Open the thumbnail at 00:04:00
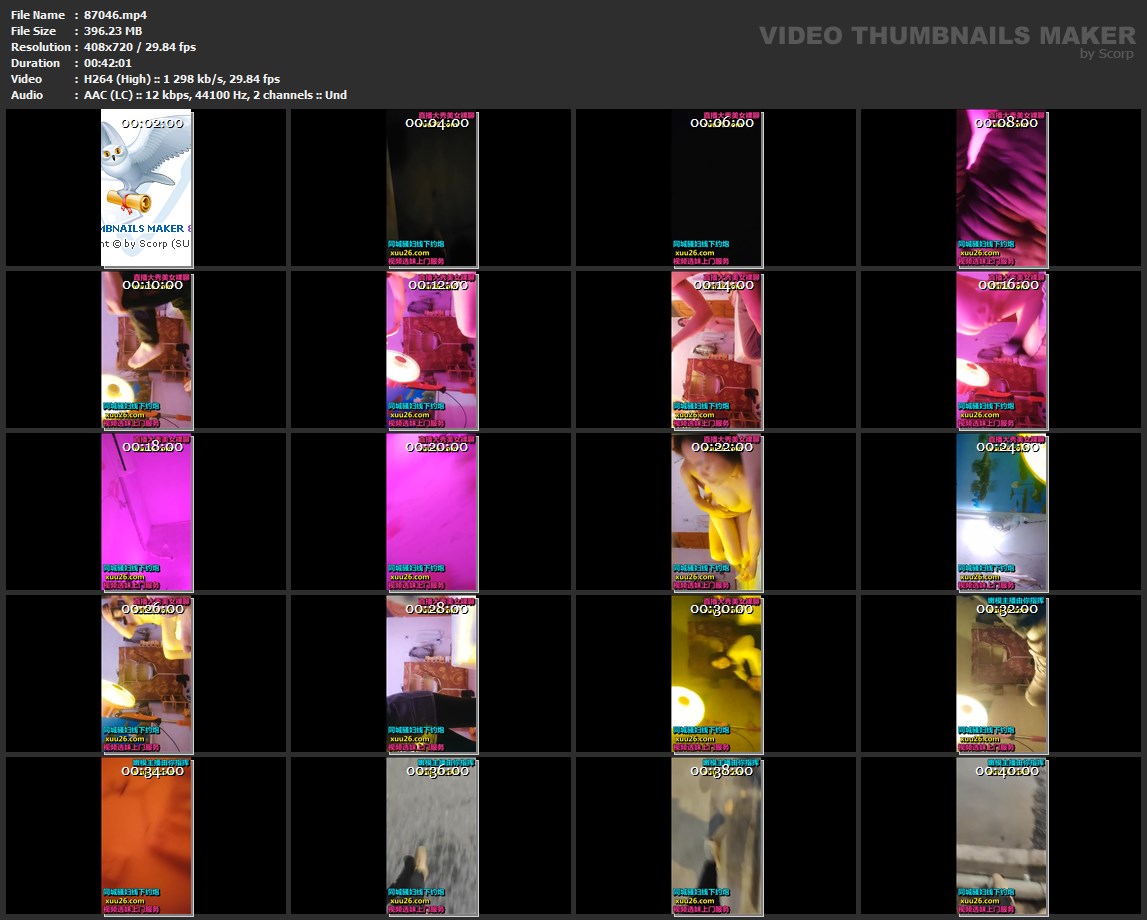1147x920 pixels. 431,188
